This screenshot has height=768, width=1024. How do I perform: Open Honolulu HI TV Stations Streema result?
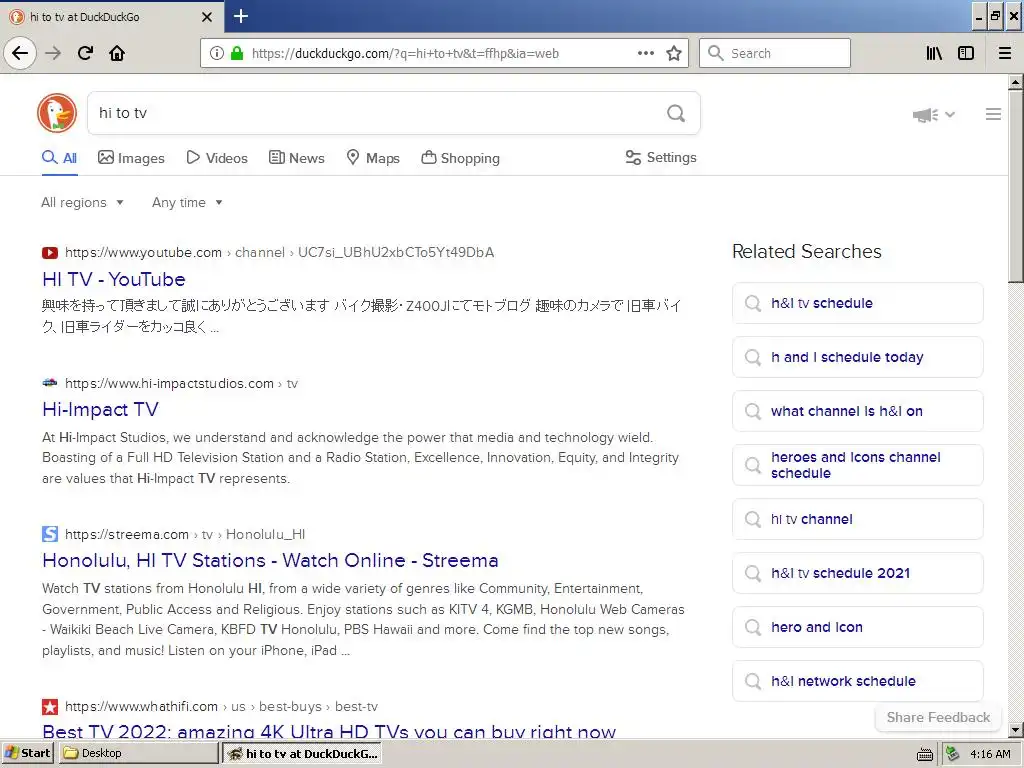tap(270, 560)
